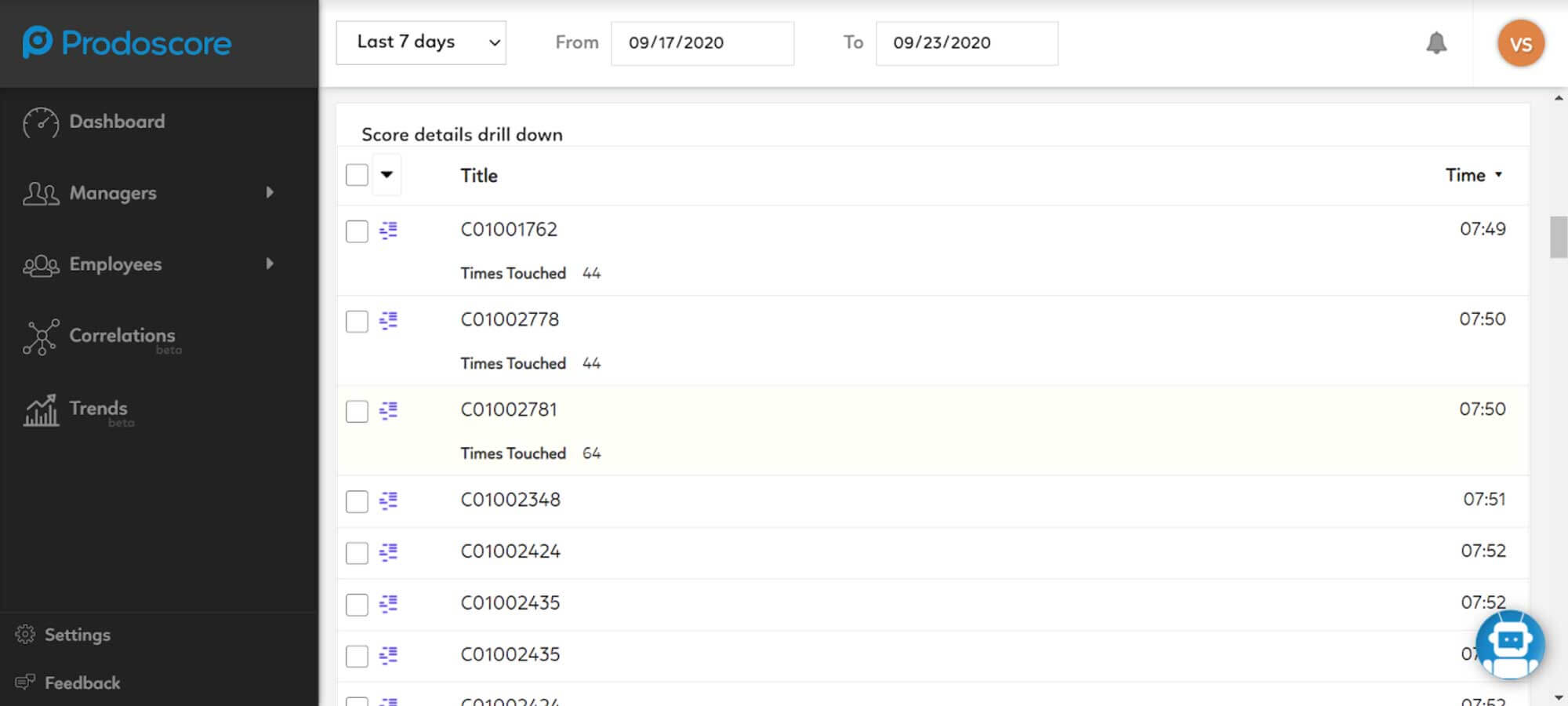
Task: Expand the Managers submenu arrow
Action: pyautogui.click(x=270, y=192)
